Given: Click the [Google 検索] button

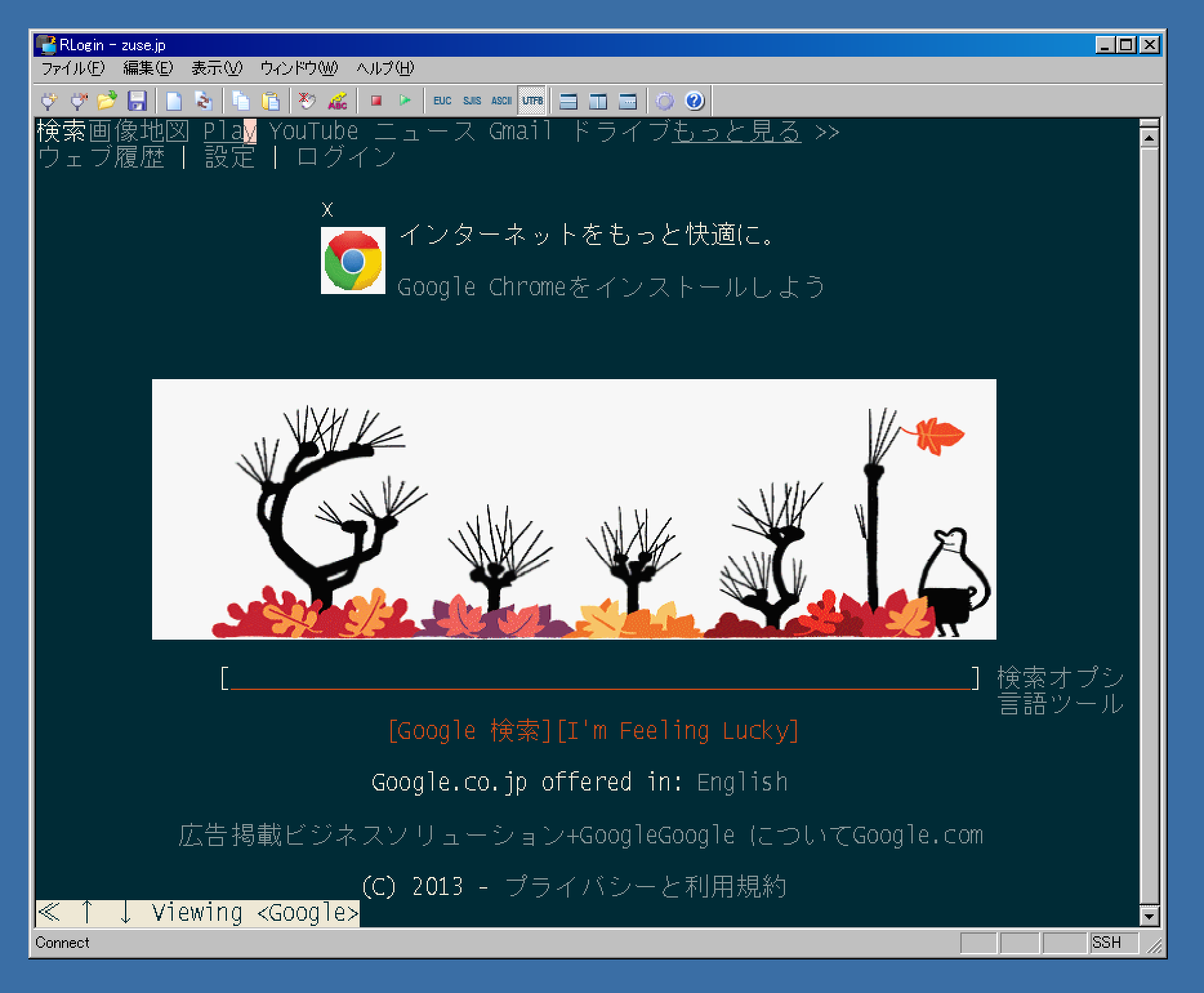Looking at the screenshot, I should [x=471, y=731].
